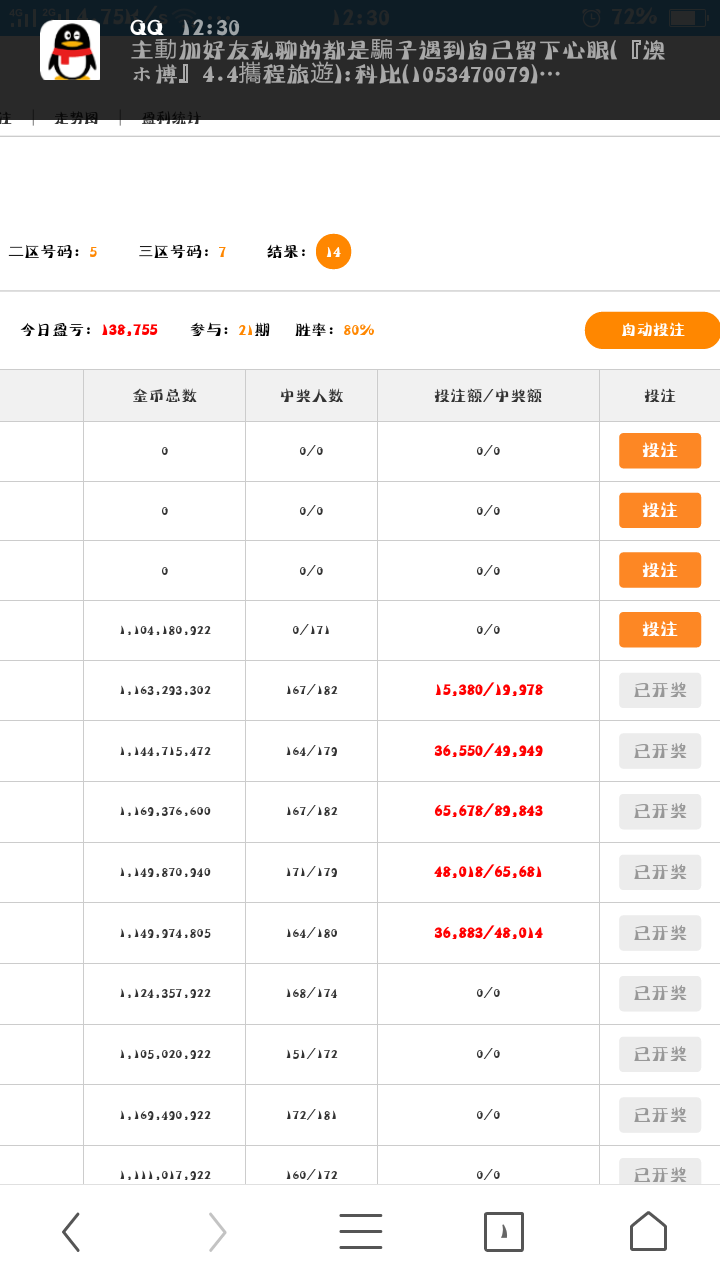This screenshot has width=720, height=1280.
Task: Tap the browser home icon
Action: 648,1231
